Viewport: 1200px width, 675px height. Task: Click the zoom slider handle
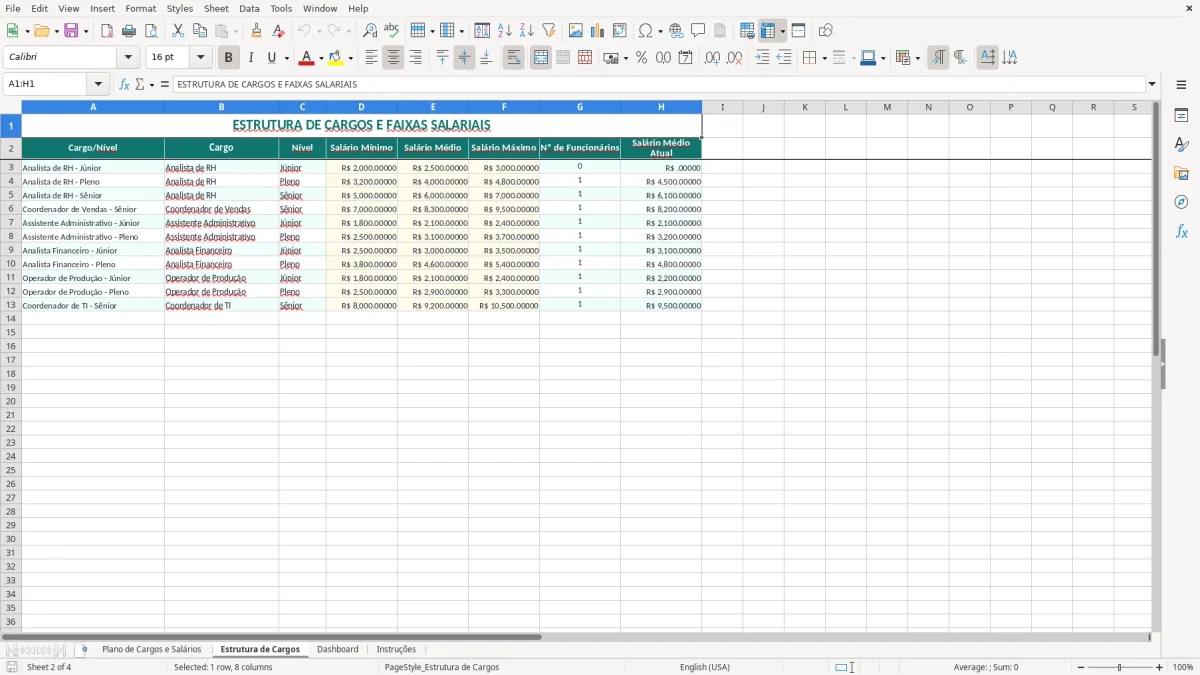1120,667
